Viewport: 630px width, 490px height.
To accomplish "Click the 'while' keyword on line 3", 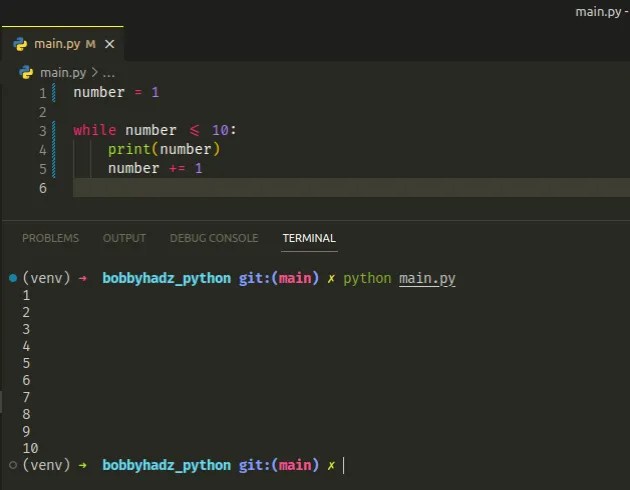I will (95, 130).
